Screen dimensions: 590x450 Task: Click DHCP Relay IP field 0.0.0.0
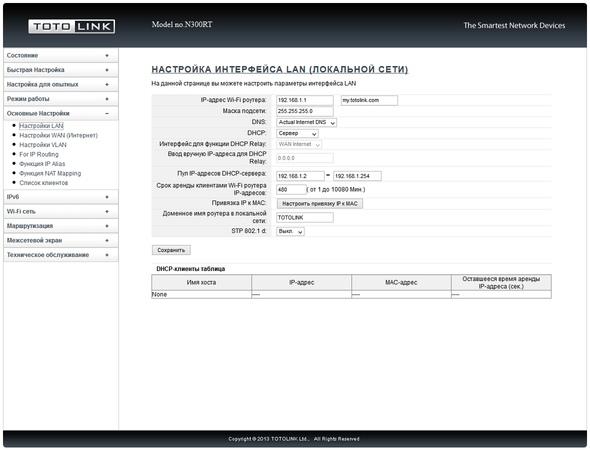point(305,158)
